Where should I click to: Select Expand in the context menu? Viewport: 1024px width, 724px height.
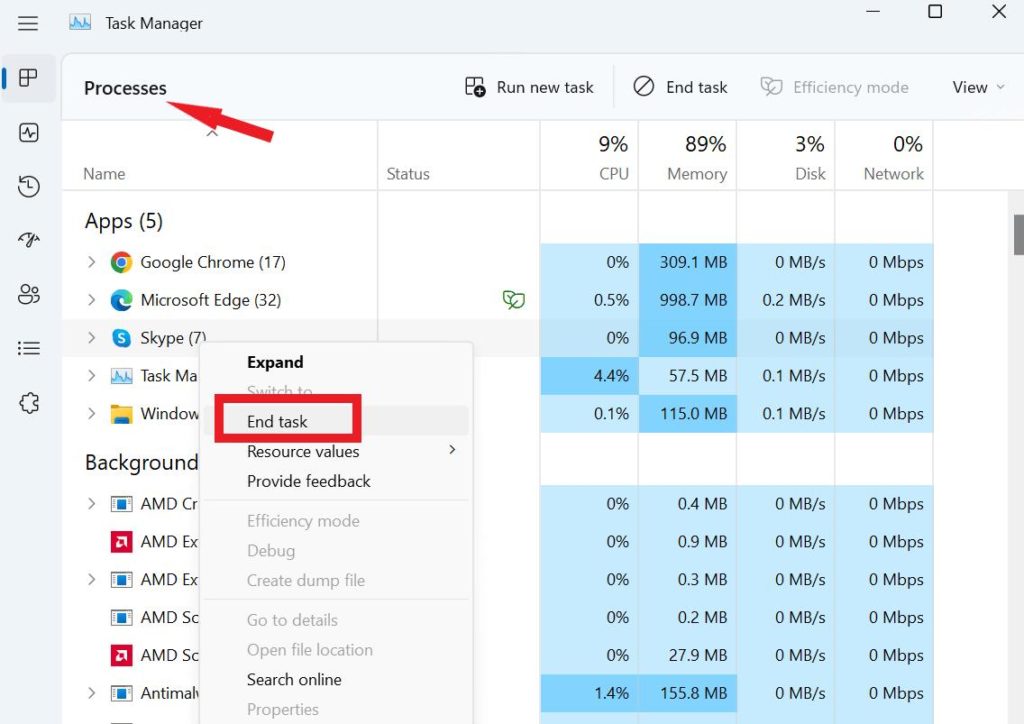[275, 362]
